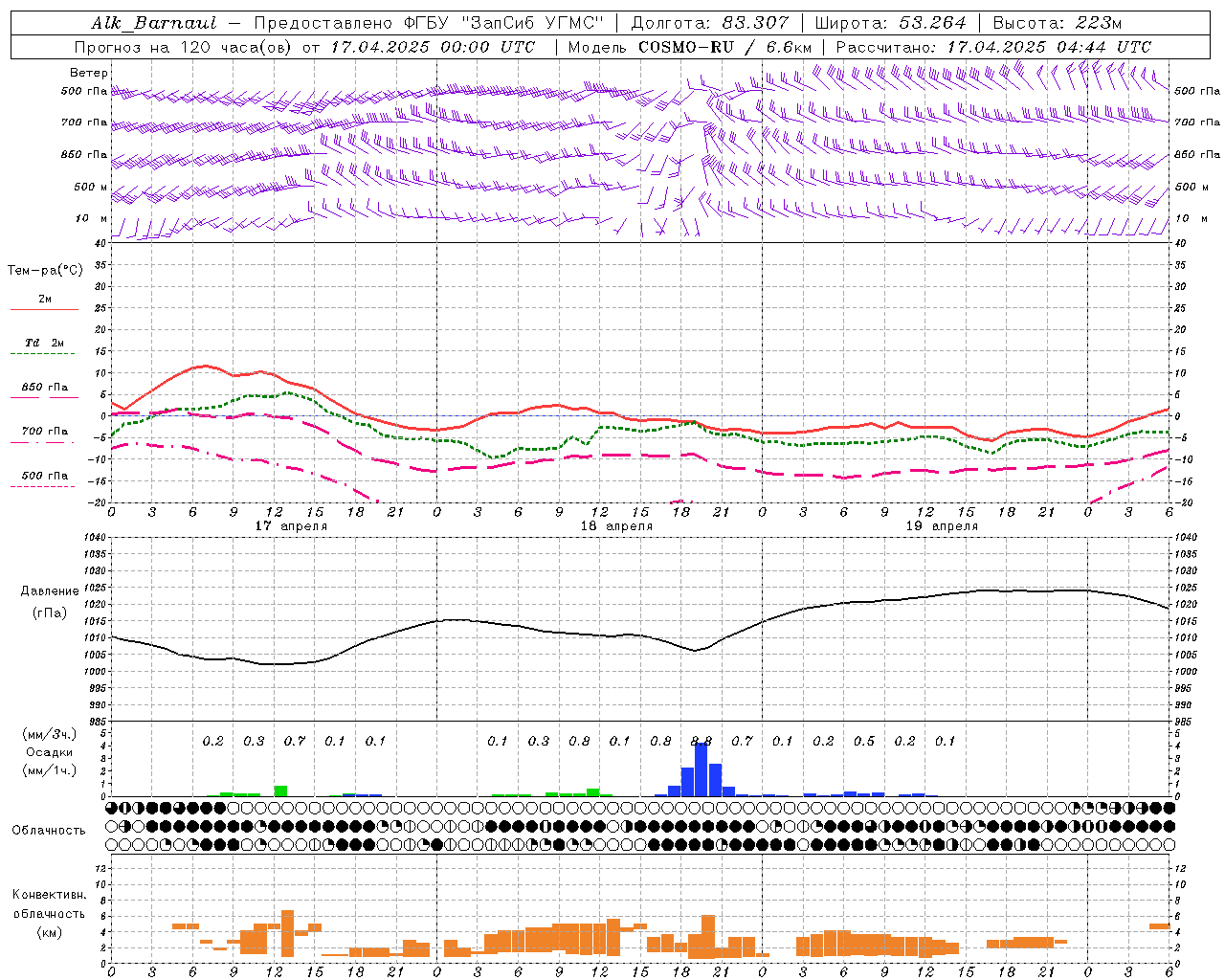Click the tallest blue precipitation bar
This screenshot has height=980, width=1225.
[701, 769]
